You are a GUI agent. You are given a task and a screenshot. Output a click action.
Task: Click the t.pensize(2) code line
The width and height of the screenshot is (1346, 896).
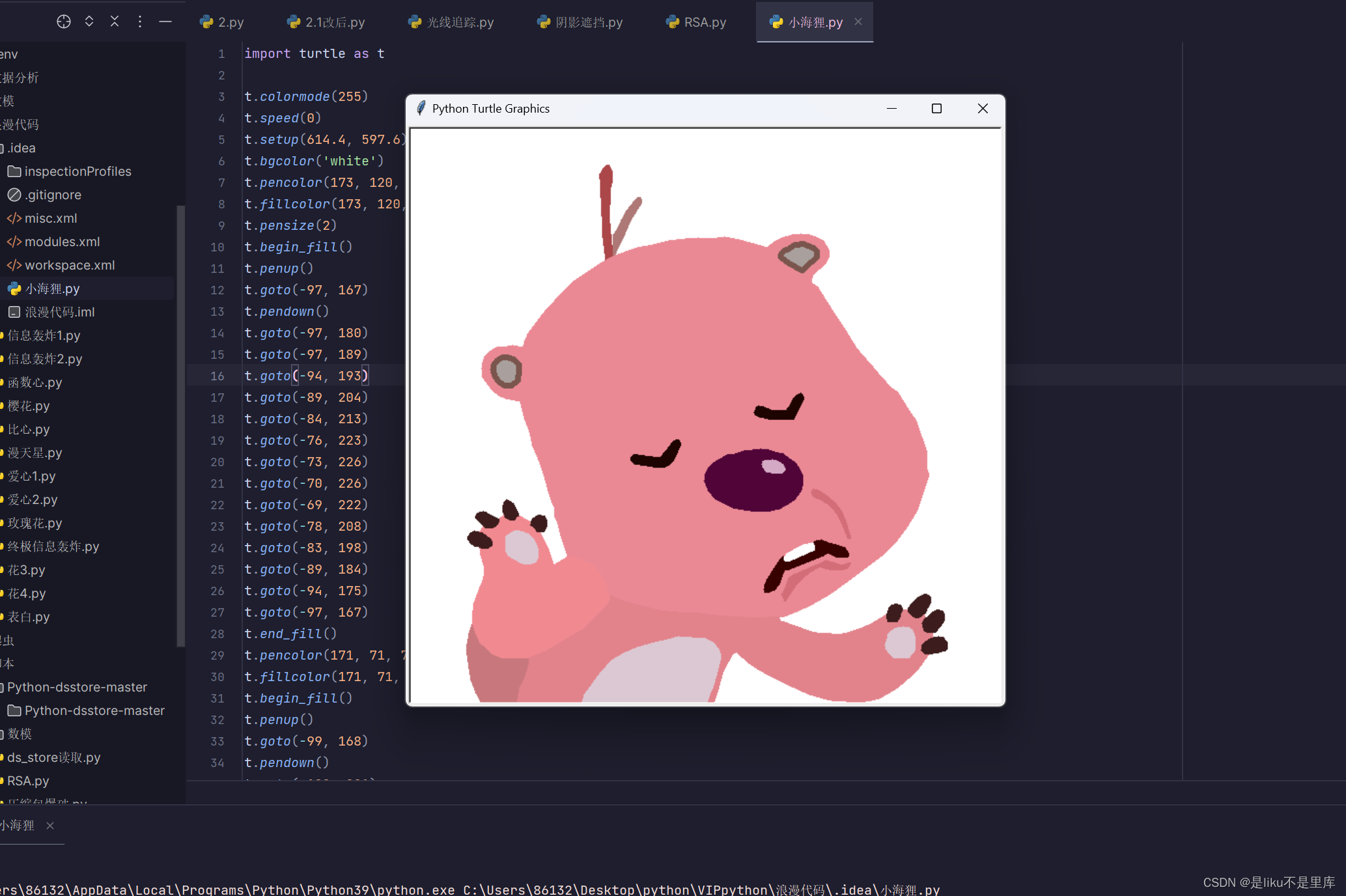pyautogui.click(x=290, y=225)
